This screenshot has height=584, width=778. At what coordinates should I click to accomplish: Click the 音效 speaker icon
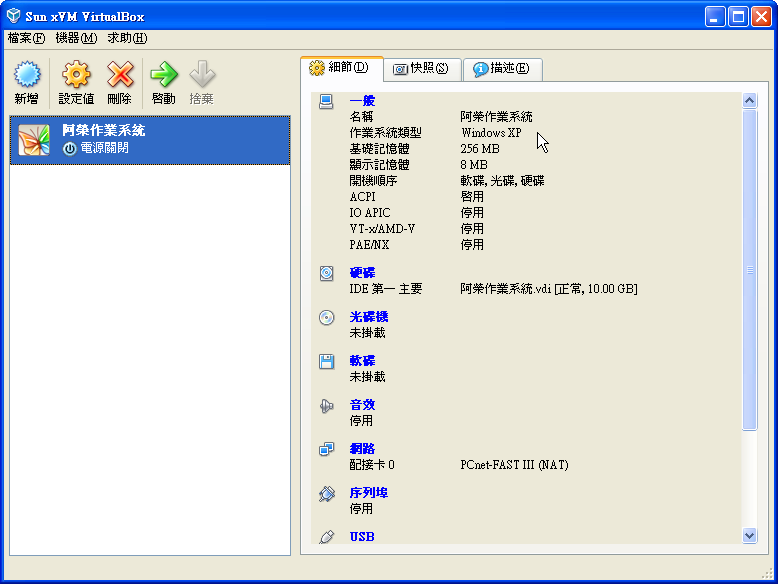326,405
